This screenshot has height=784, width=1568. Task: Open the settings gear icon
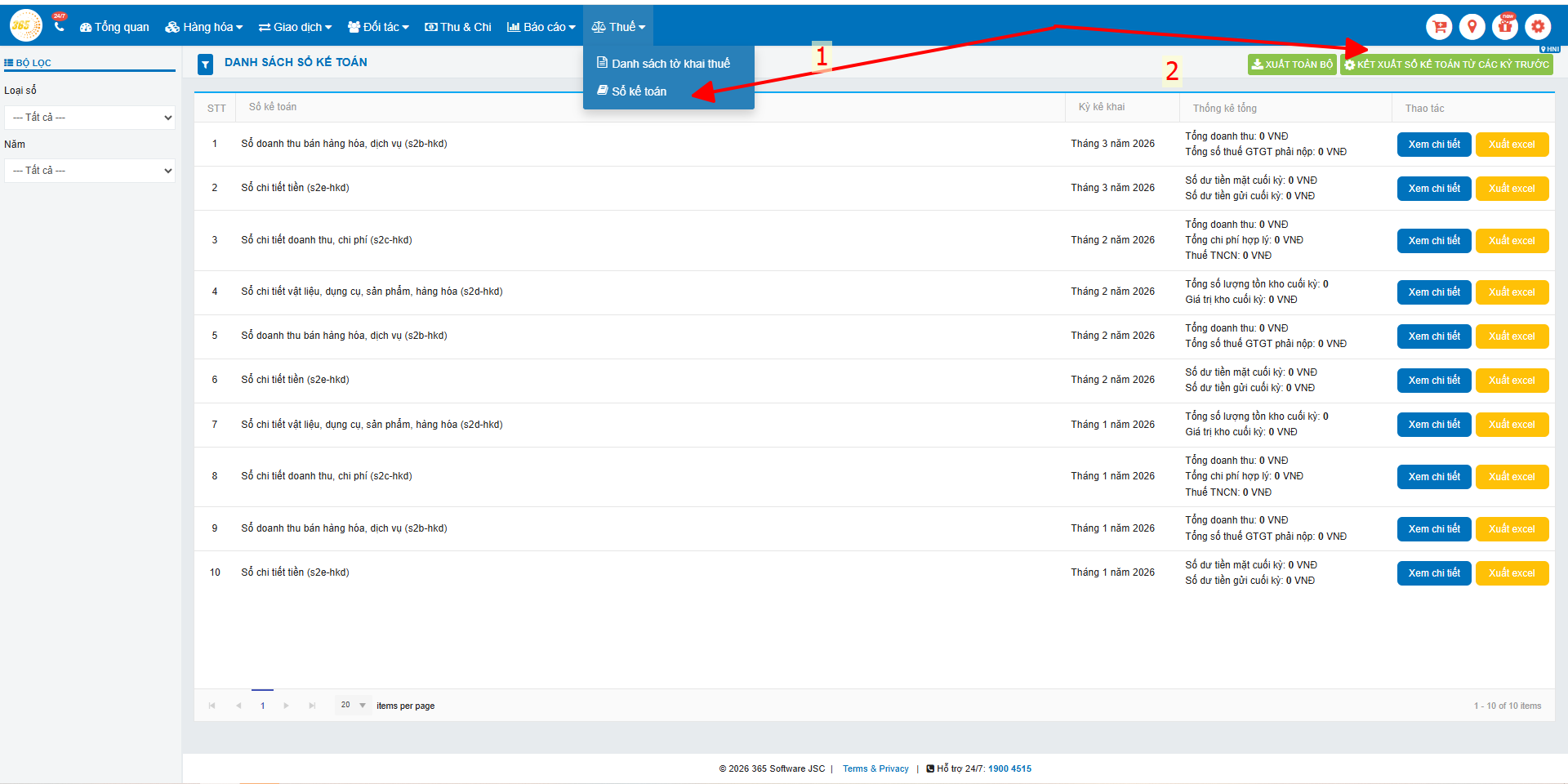[x=1538, y=27]
